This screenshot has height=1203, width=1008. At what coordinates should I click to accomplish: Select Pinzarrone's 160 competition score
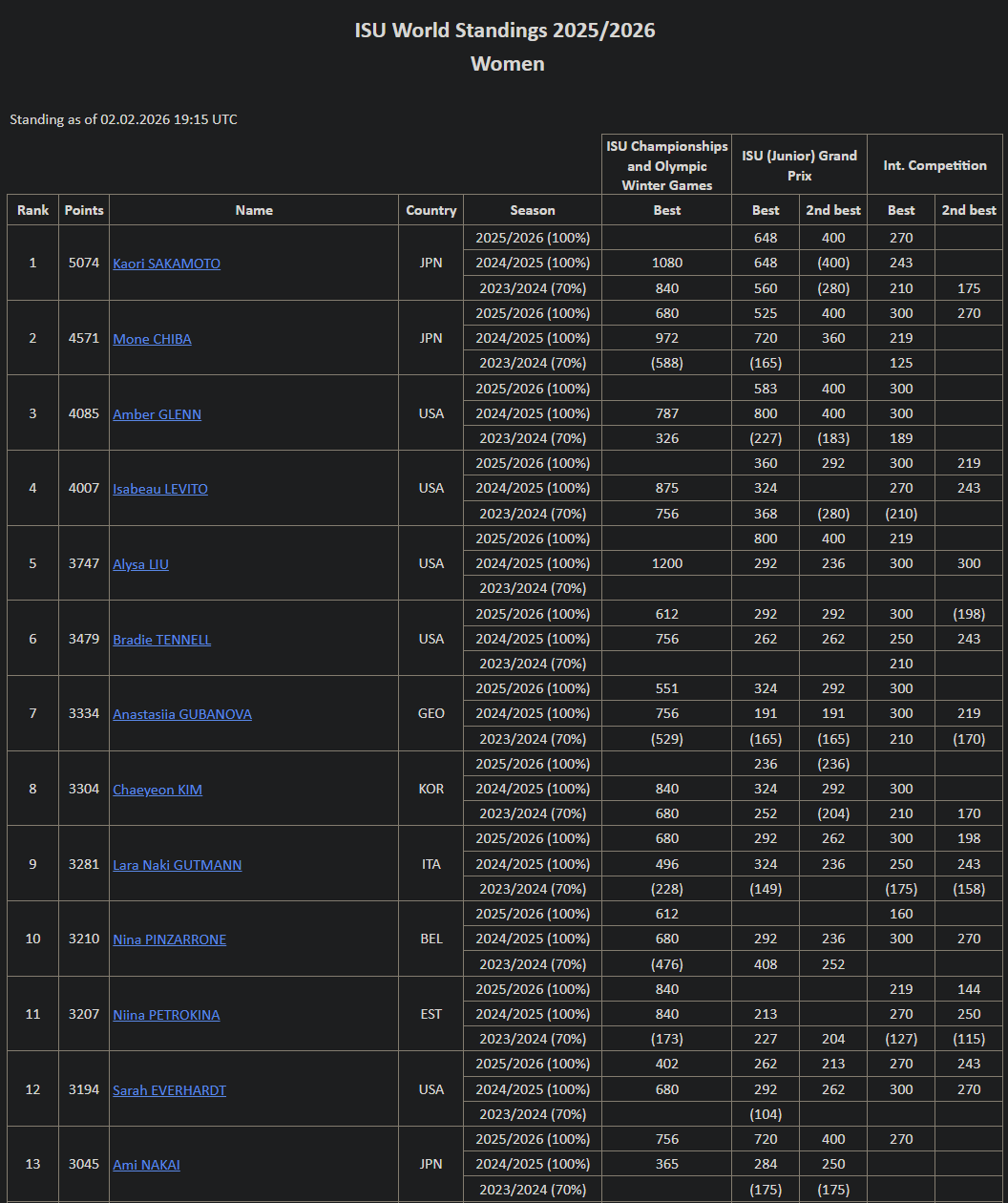pos(901,914)
